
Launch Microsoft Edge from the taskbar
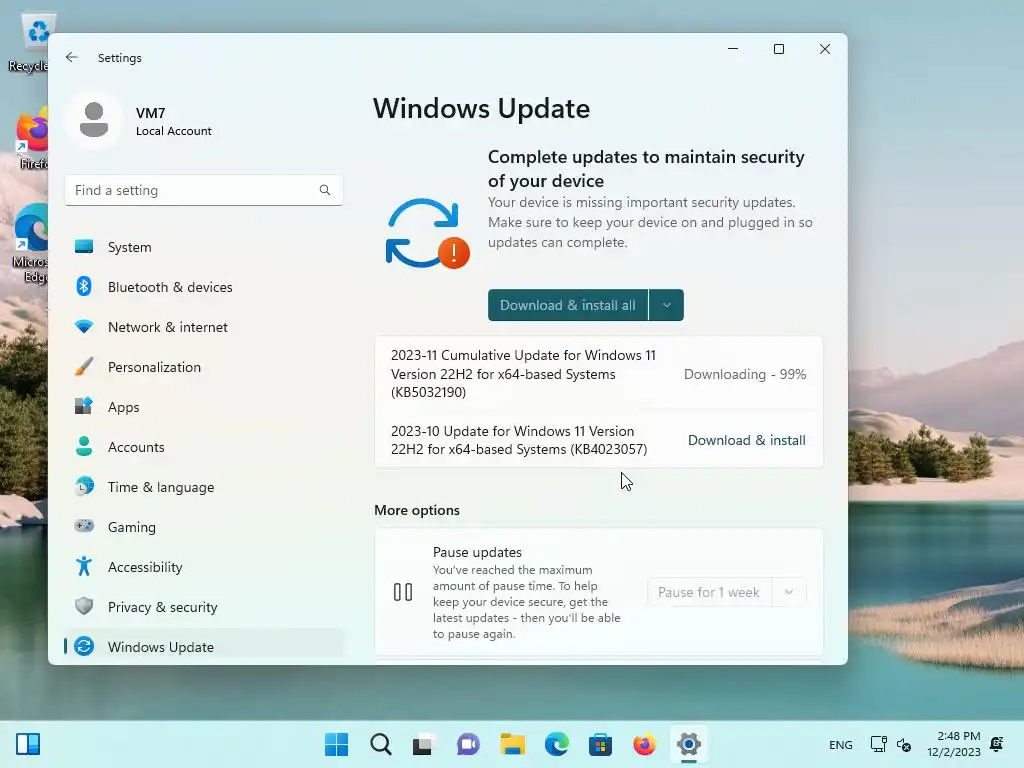tap(556, 744)
